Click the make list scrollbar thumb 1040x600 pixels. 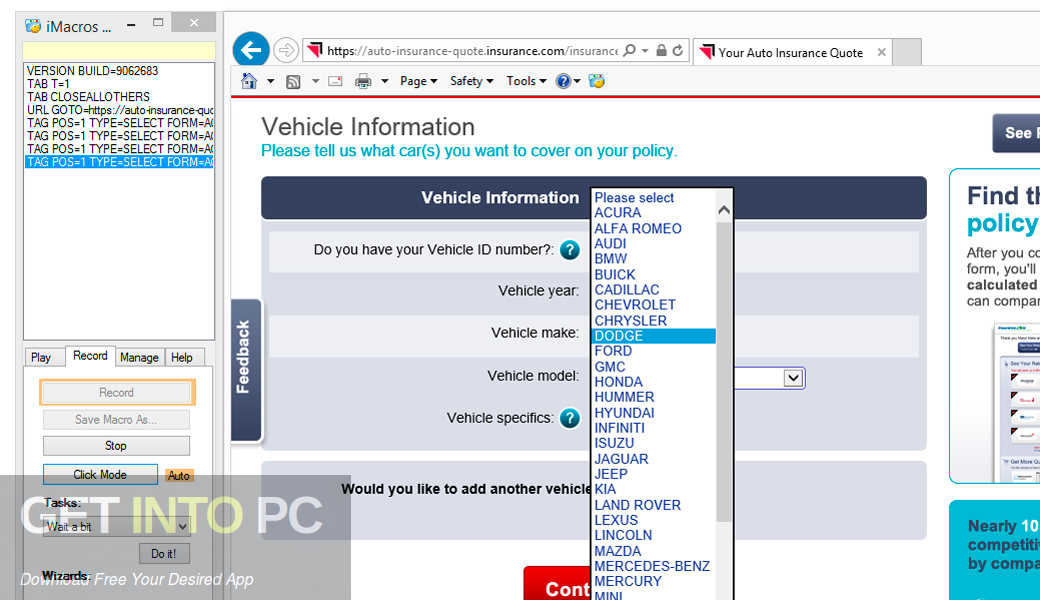(724, 371)
